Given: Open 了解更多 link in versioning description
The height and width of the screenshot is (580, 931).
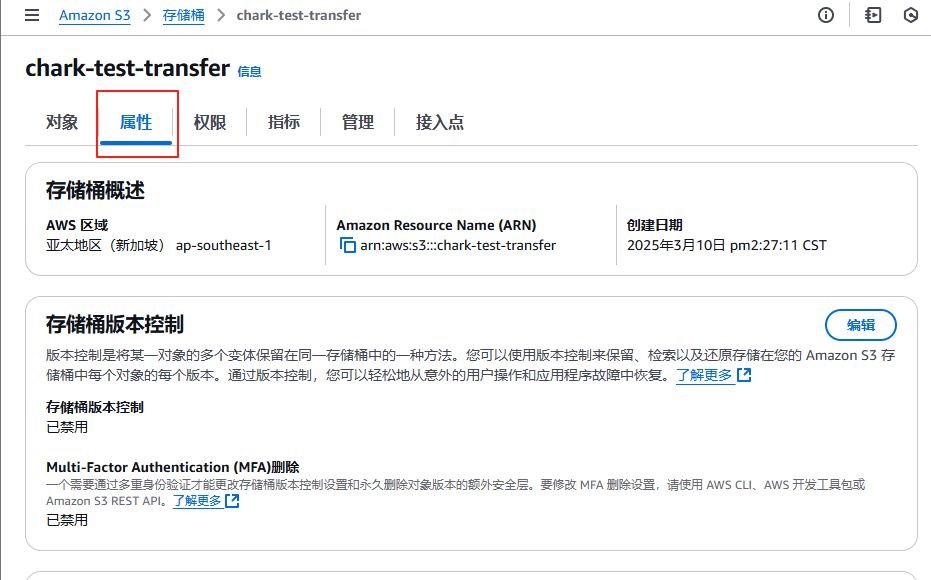Looking at the screenshot, I should coord(704,375).
